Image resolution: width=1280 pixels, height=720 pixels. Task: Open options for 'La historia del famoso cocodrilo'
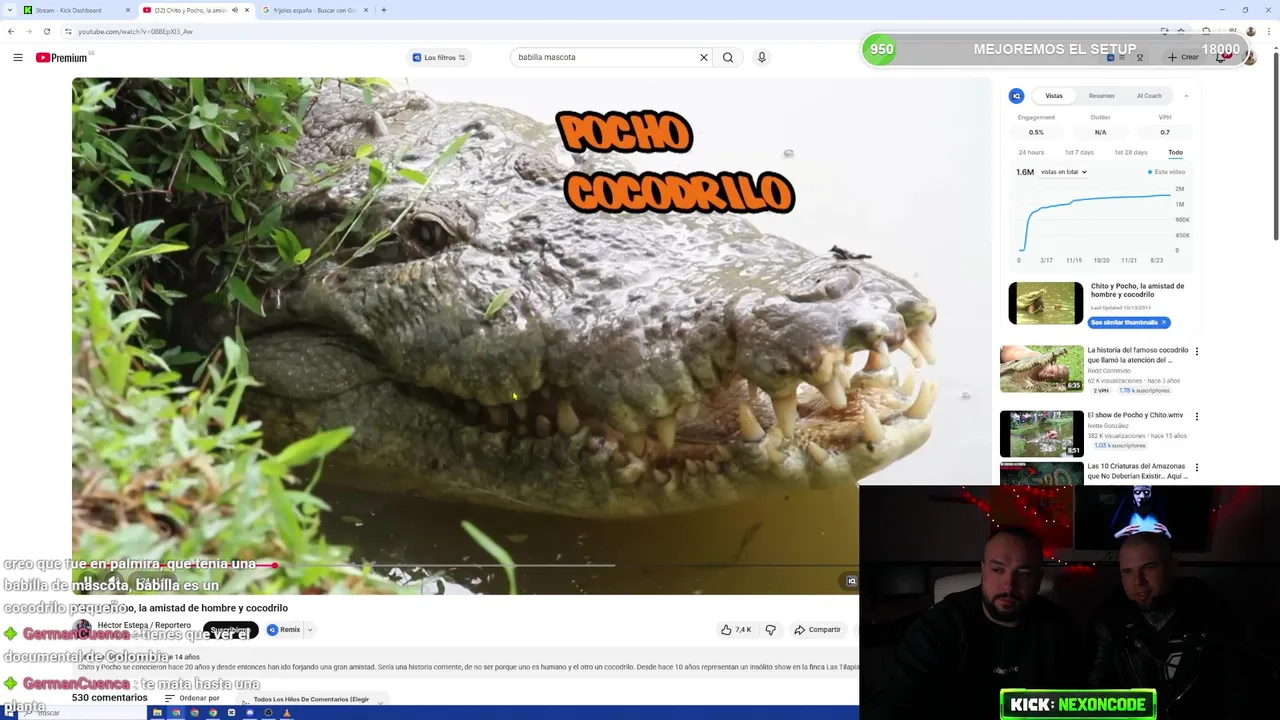pyautogui.click(x=1196, y=352)
